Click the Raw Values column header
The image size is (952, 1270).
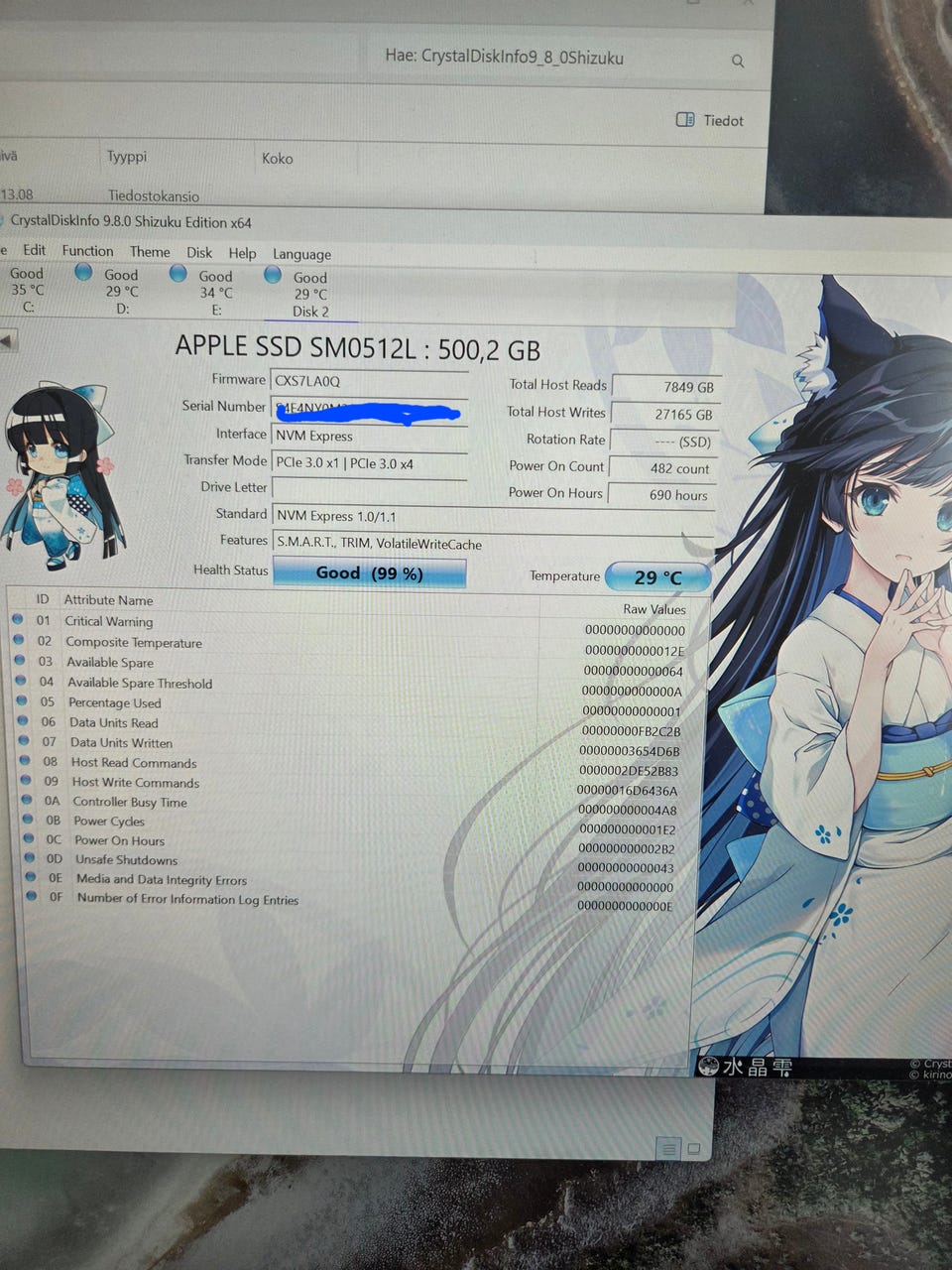pos(654,609)
